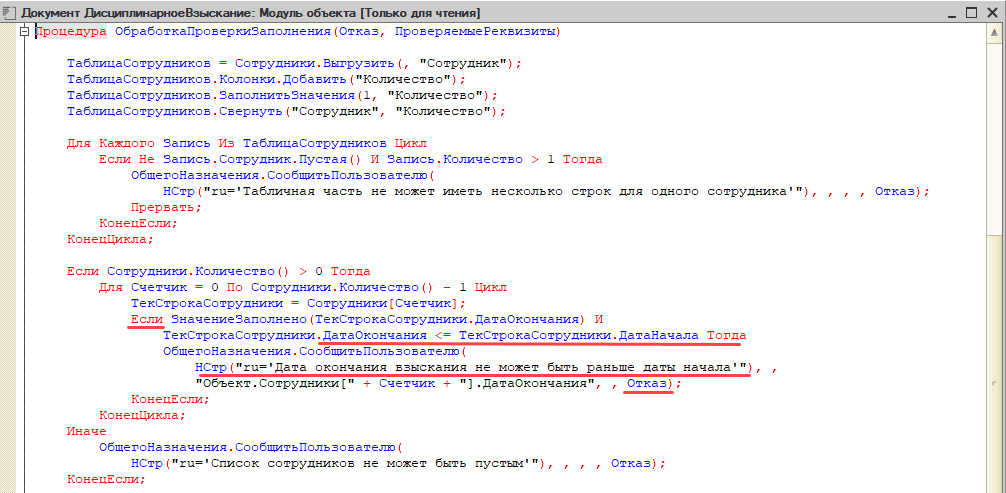Maximize the Модуль объекта window
The image size is (1006, 493).
pyautogui.click(x=971, y=12)
